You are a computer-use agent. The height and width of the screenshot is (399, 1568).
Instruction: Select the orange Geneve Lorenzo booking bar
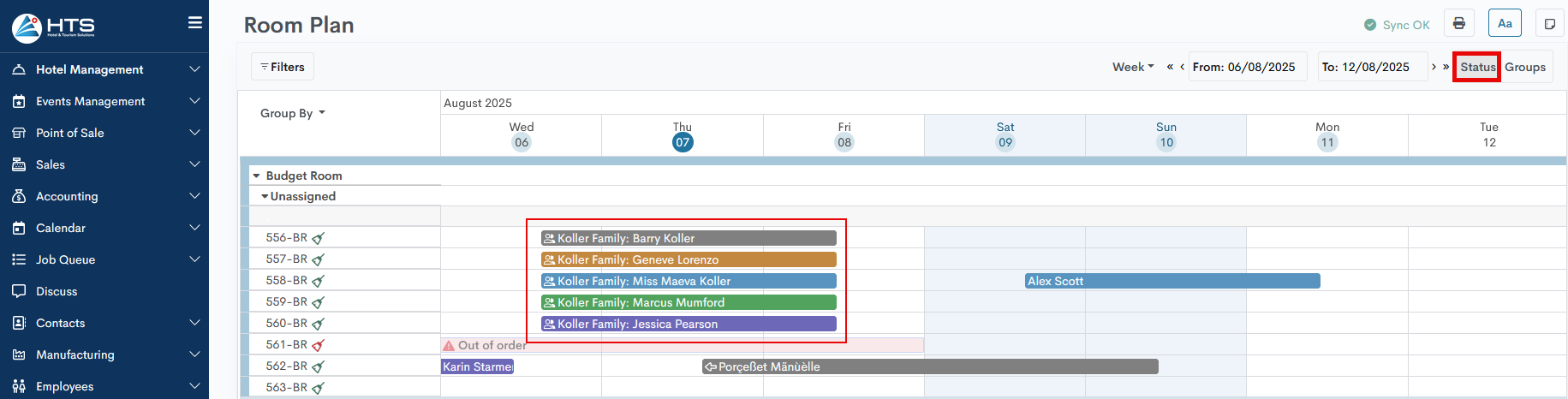click(x=689, y=259)
